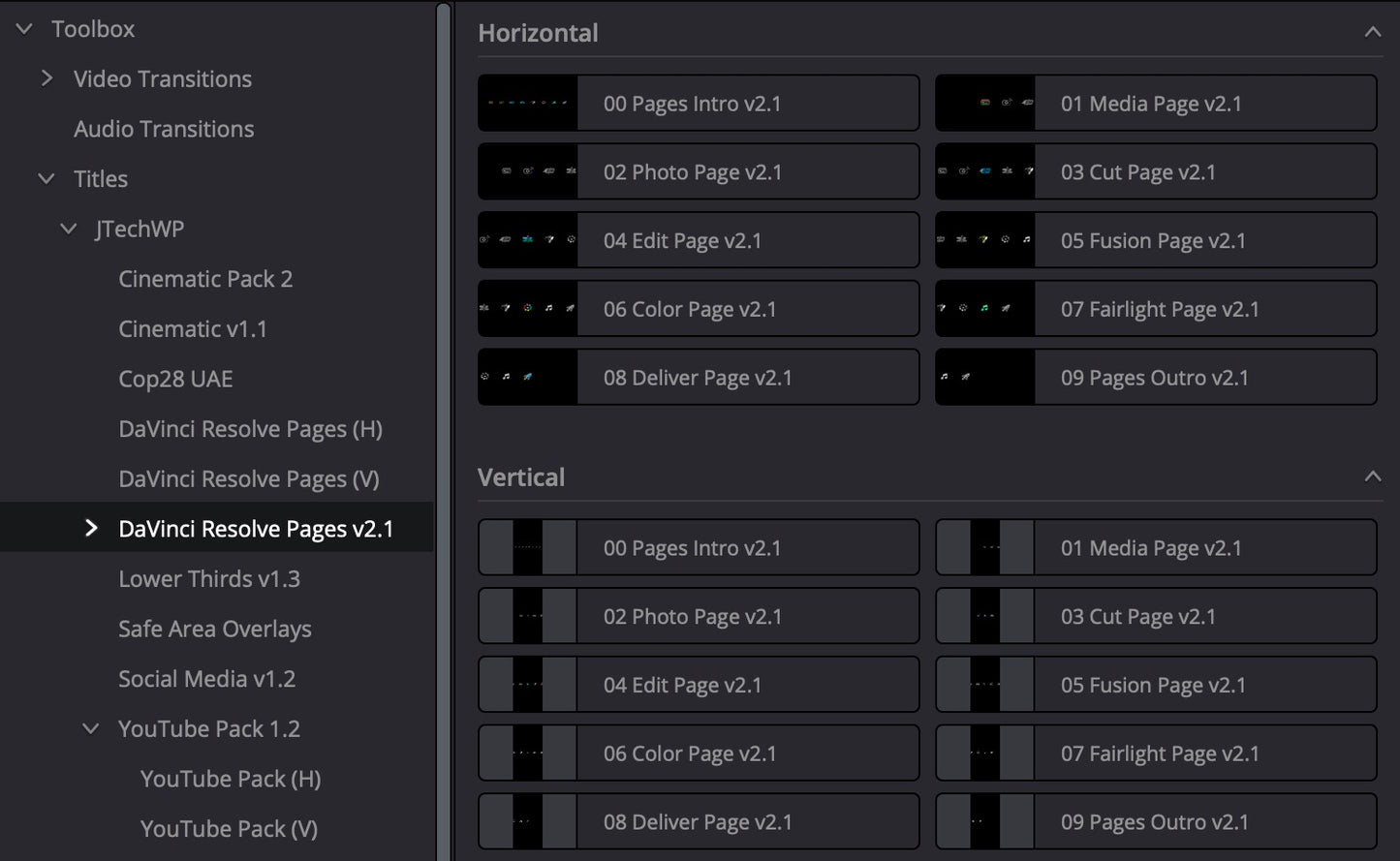Viewport: 1400px width, 861px height.
Task: Select the Cop28 UAE category
Action: [x=175, y=380]
